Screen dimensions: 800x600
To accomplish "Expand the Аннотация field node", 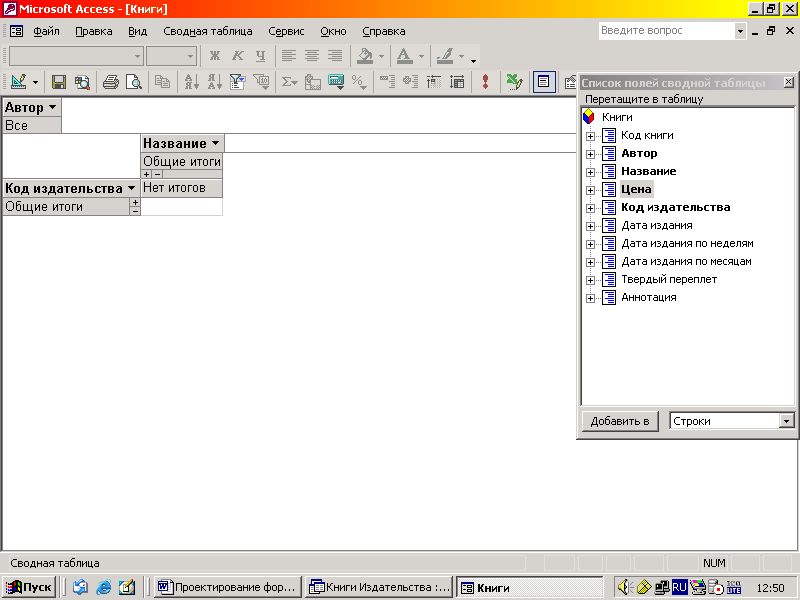I will (x=590, y=298).
